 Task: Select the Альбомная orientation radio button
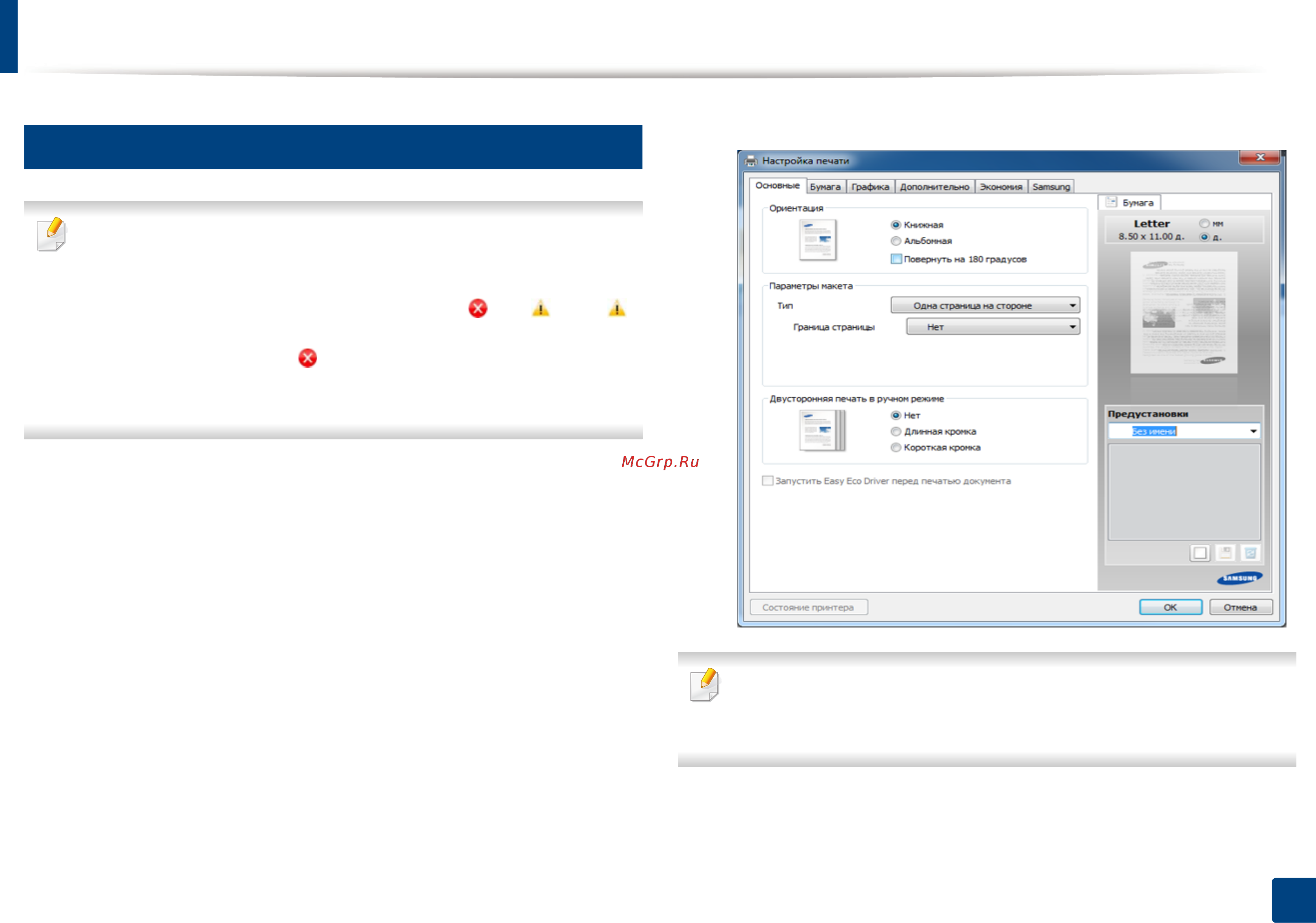pyautogui.click(x=895, y=241)
